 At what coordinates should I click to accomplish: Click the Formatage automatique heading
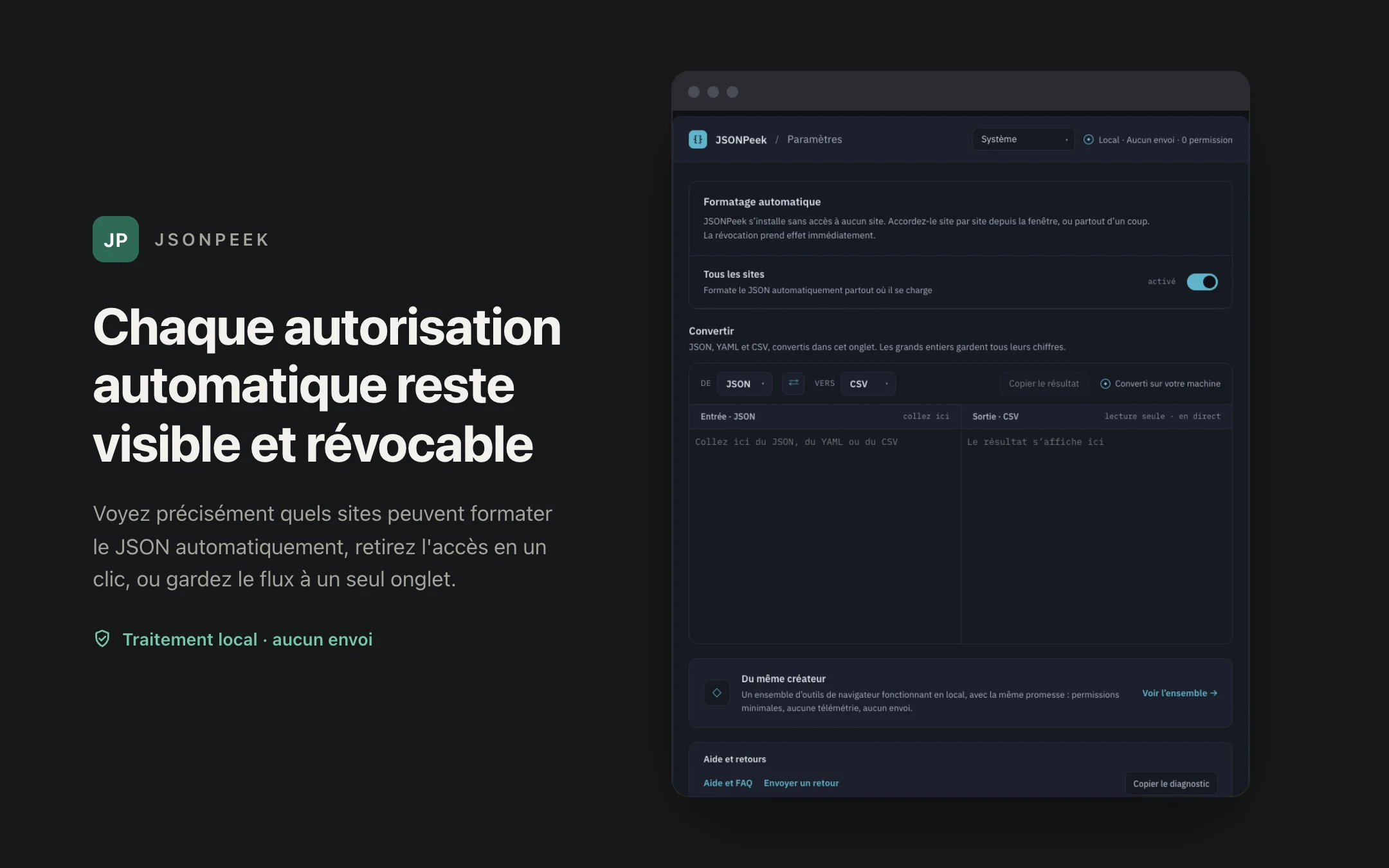pos(762,202)
